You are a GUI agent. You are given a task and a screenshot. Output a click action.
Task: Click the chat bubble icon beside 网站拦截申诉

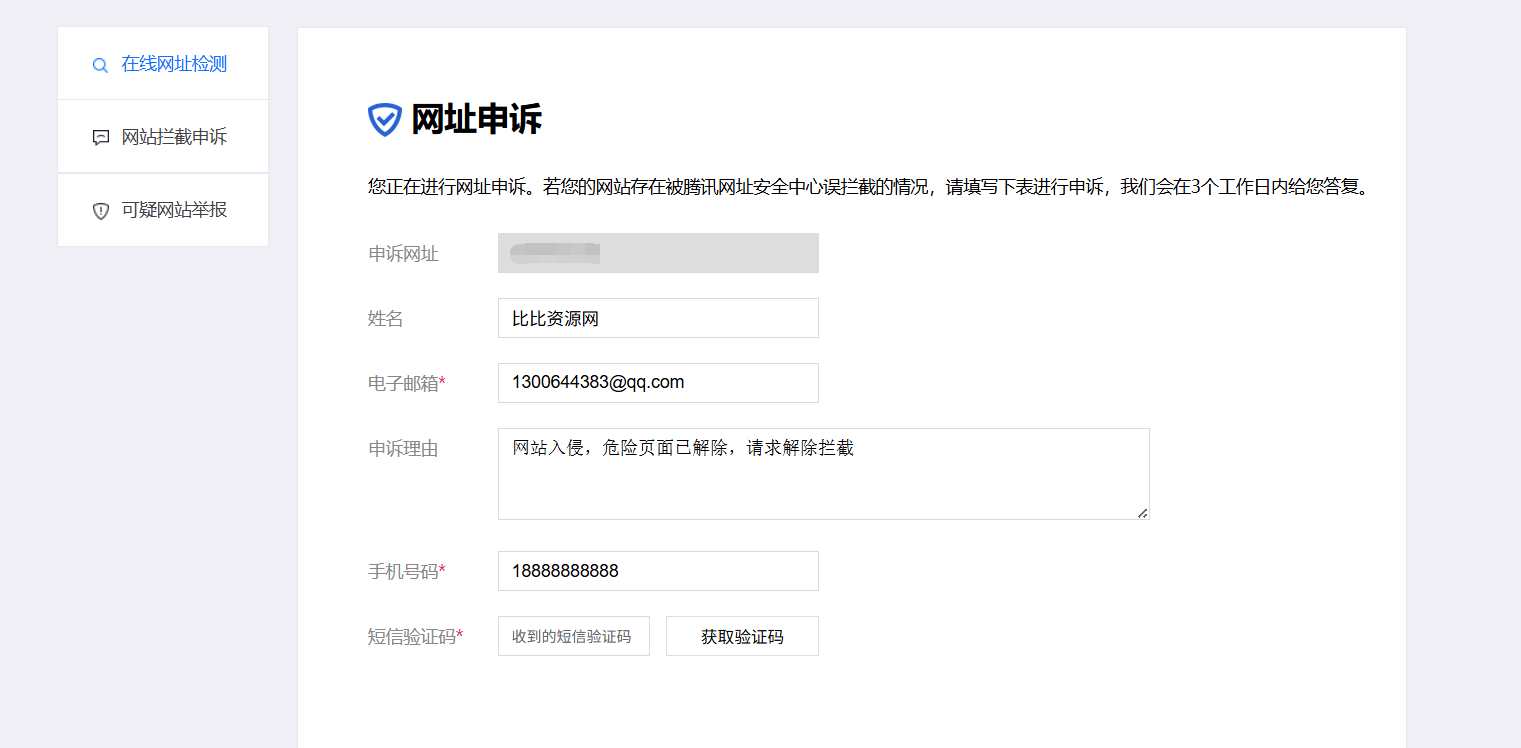(100, 138)
